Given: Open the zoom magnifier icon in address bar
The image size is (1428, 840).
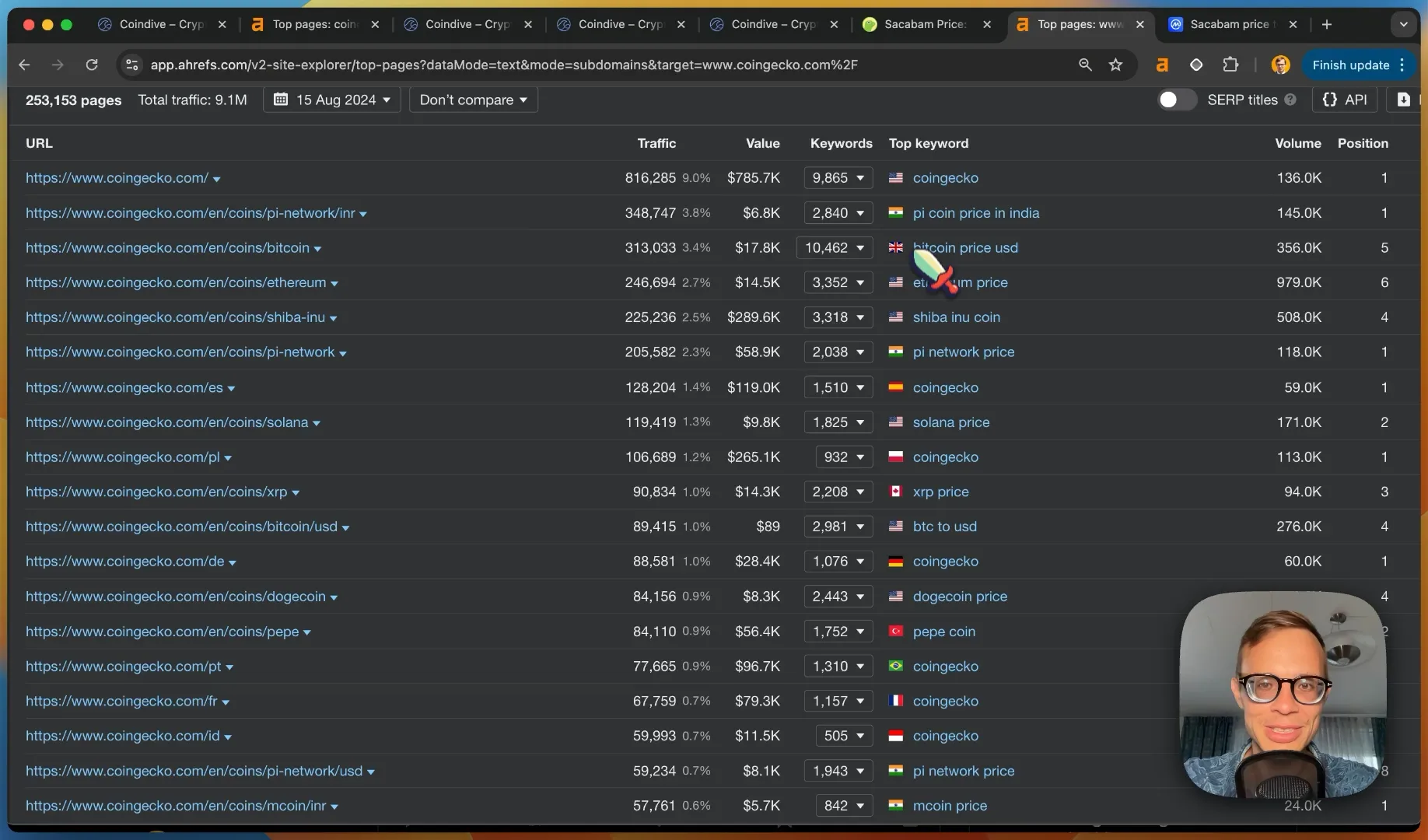Looking at the screenshot, I should tap(1085, 65).
